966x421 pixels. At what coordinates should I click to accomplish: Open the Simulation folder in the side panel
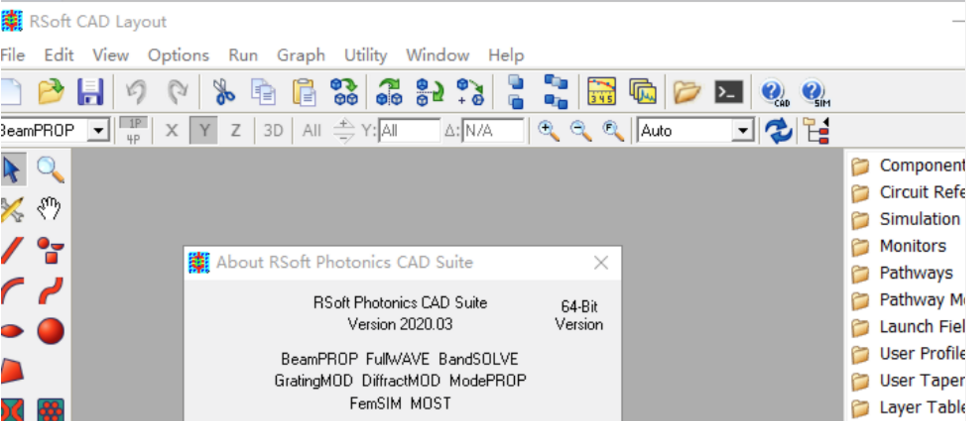[x=907, y=219]
